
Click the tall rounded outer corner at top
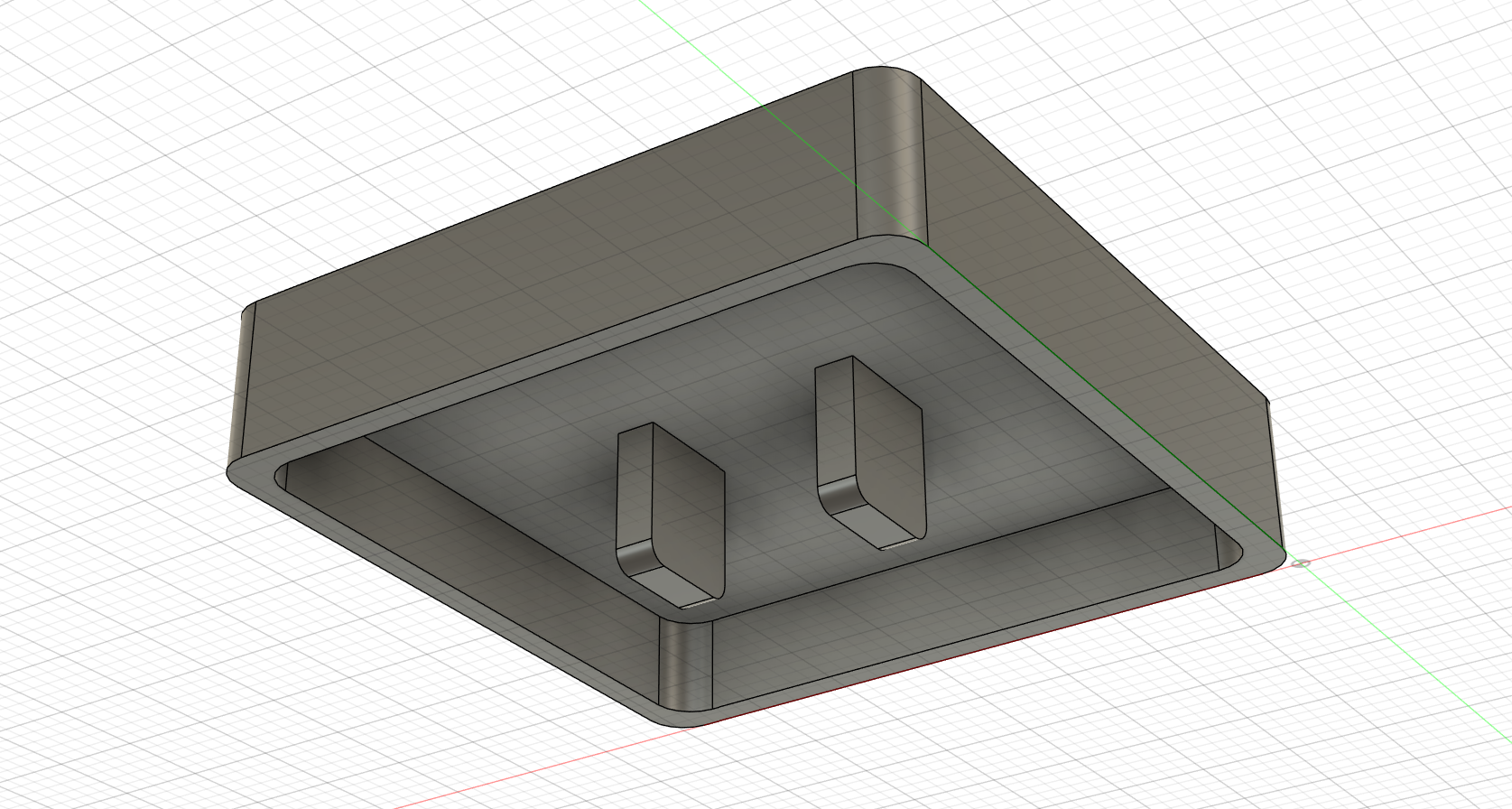889,153
